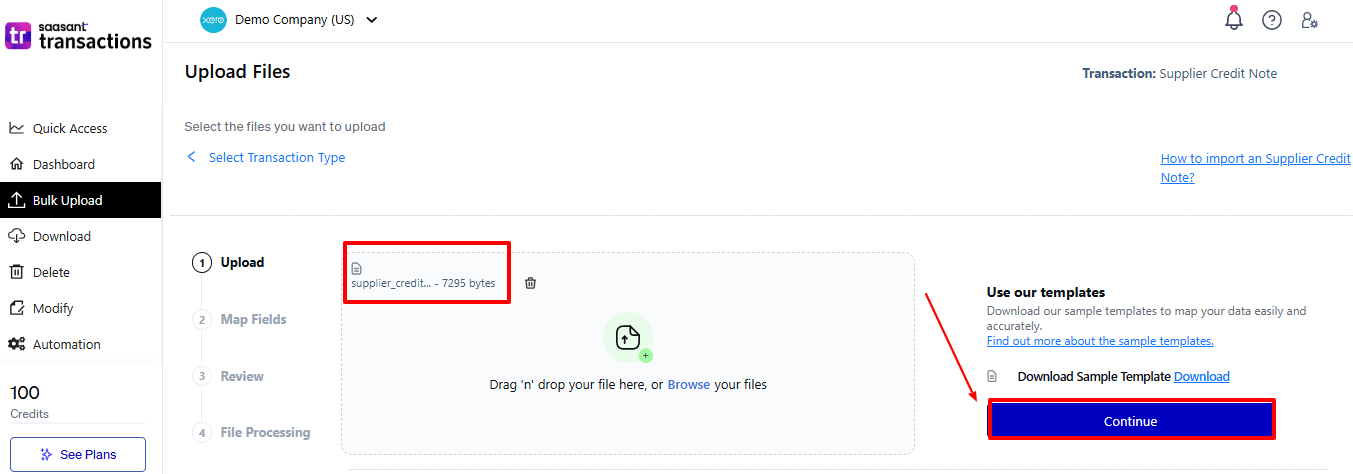Delete uploaded file with trash icon
The width and height of the screenshot is (1353, 474).
(x=530, y=283)
